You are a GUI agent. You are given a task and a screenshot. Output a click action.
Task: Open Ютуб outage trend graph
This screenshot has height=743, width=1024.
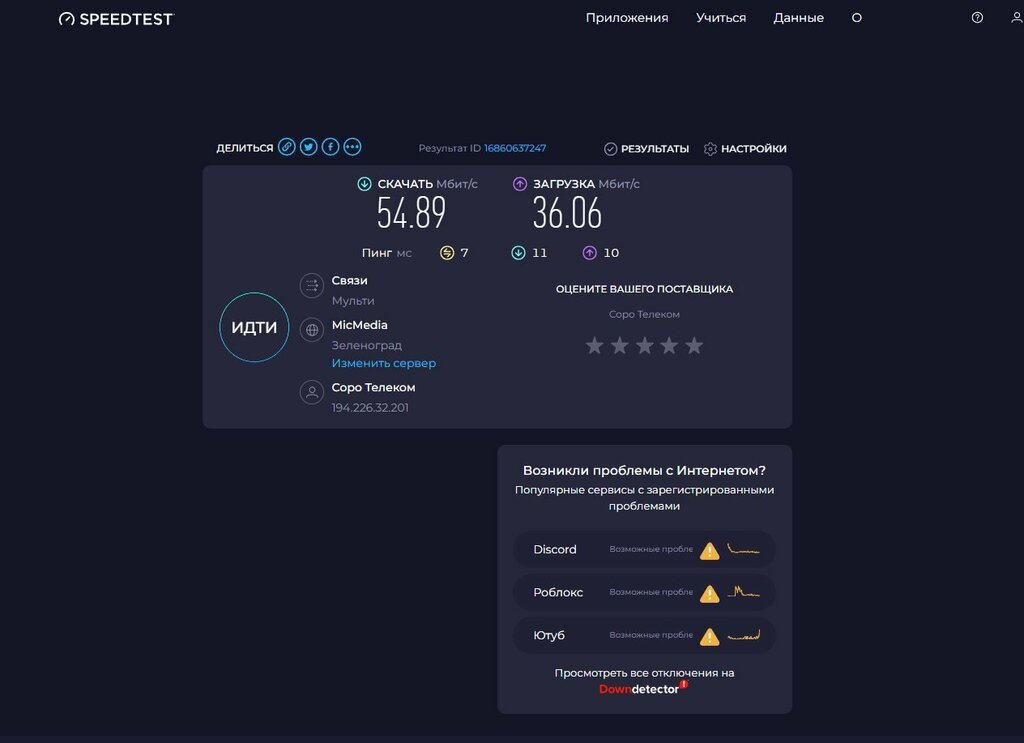744,635
